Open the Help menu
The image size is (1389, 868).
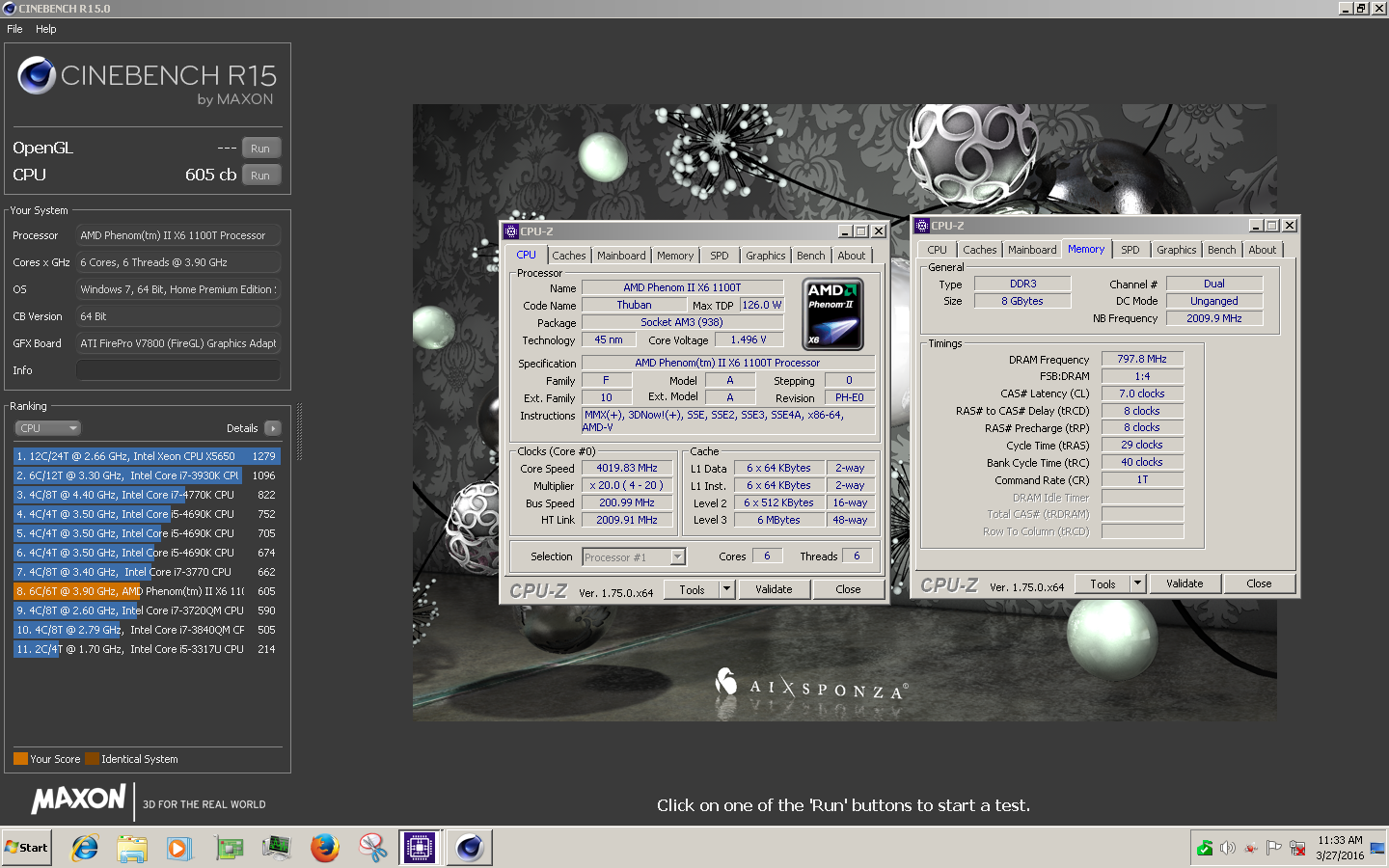[x=46, y=29]
